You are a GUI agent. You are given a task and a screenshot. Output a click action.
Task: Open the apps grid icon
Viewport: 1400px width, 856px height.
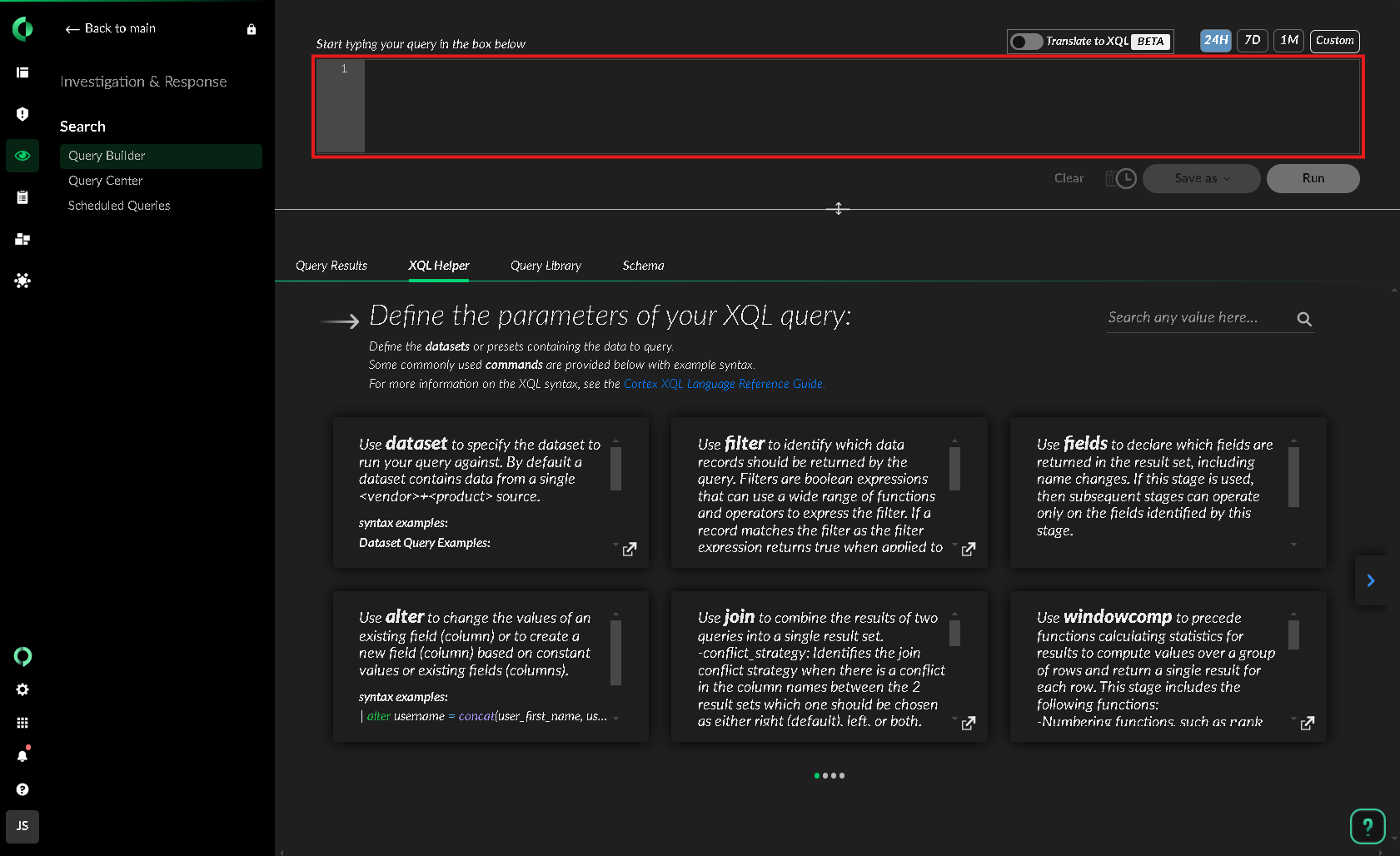[22, 723]
